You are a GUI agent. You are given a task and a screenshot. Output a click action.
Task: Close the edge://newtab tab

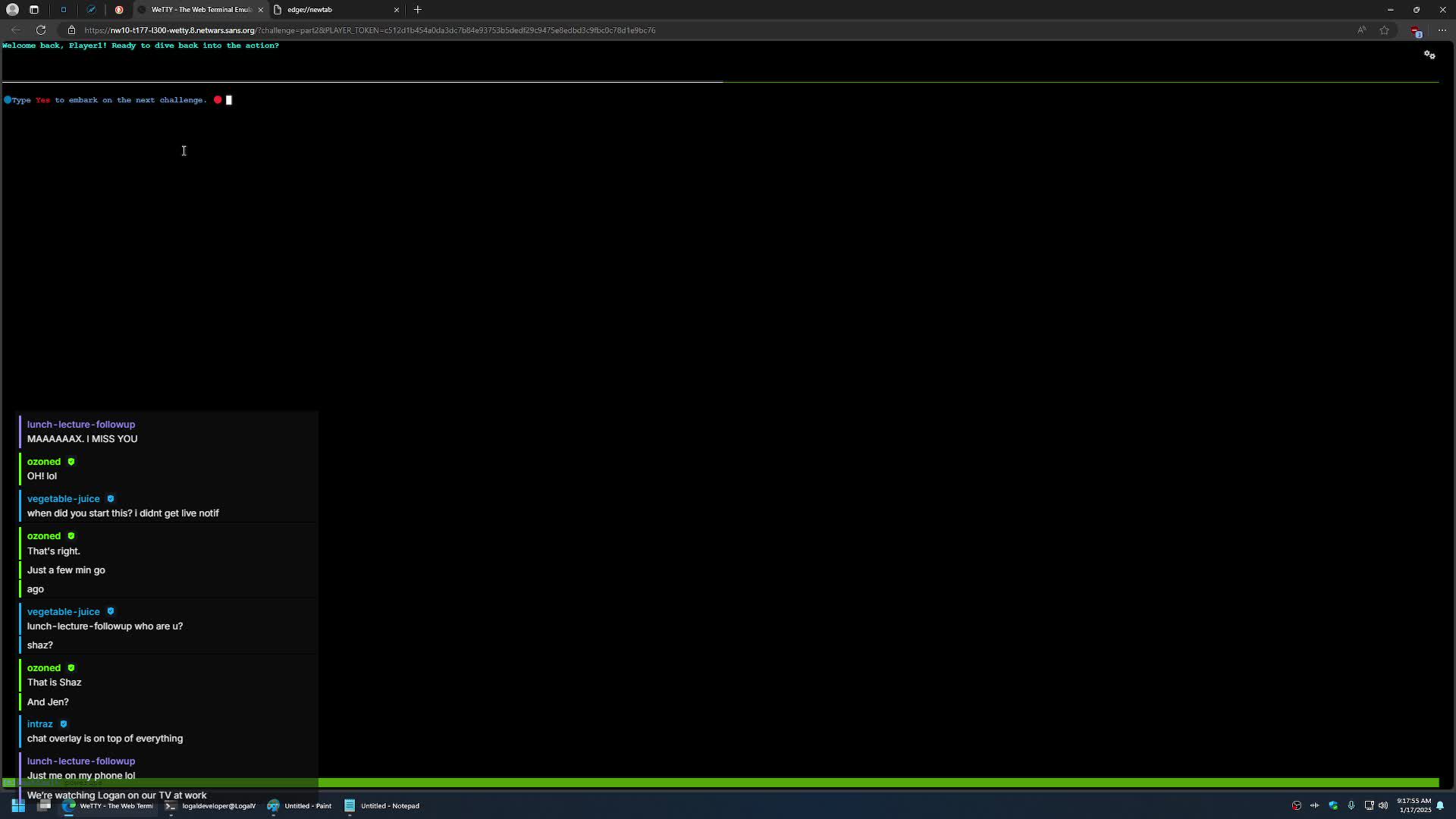(x=396, y=10)
